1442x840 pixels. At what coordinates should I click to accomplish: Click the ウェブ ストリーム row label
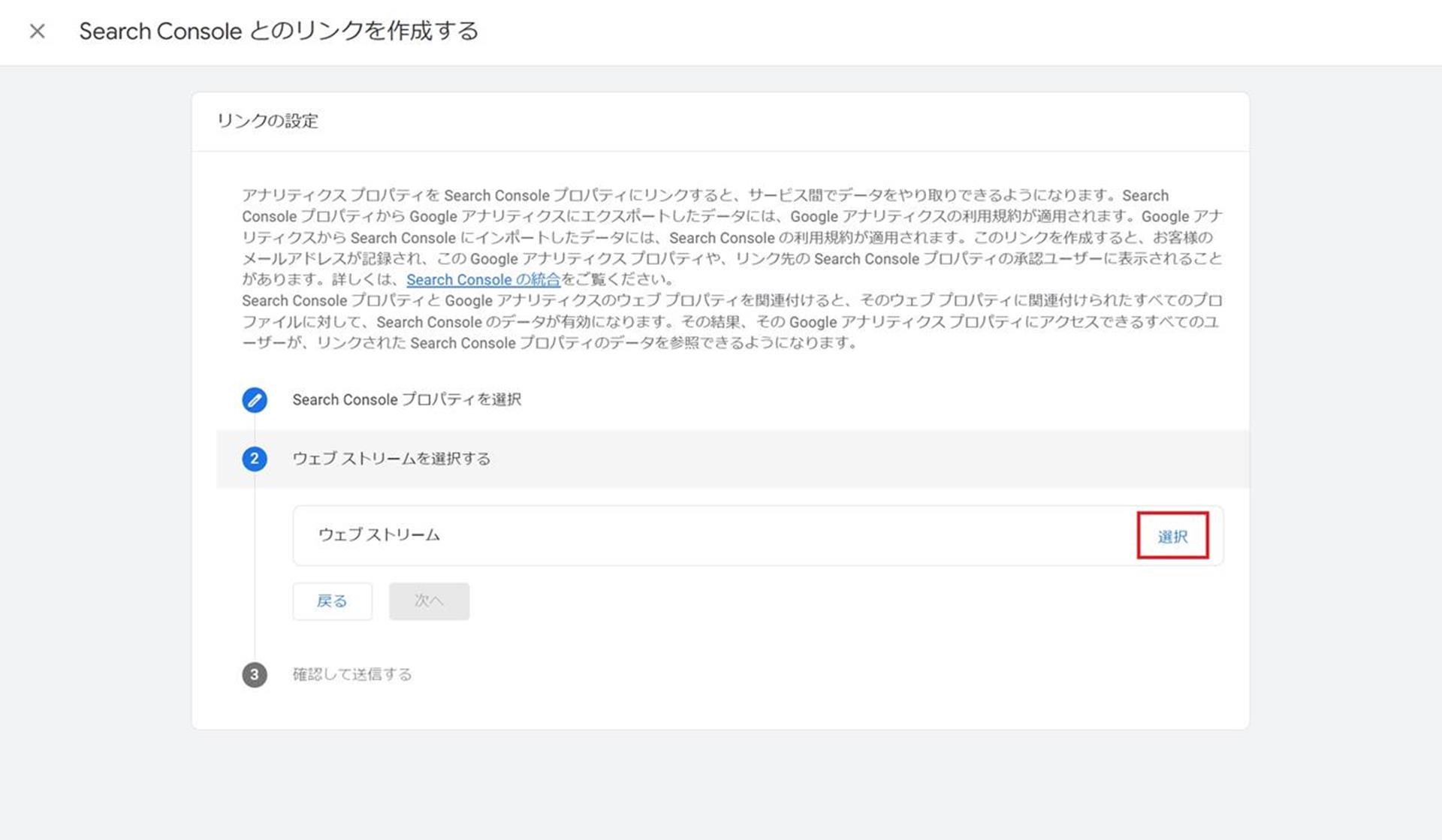coord(379,535)
